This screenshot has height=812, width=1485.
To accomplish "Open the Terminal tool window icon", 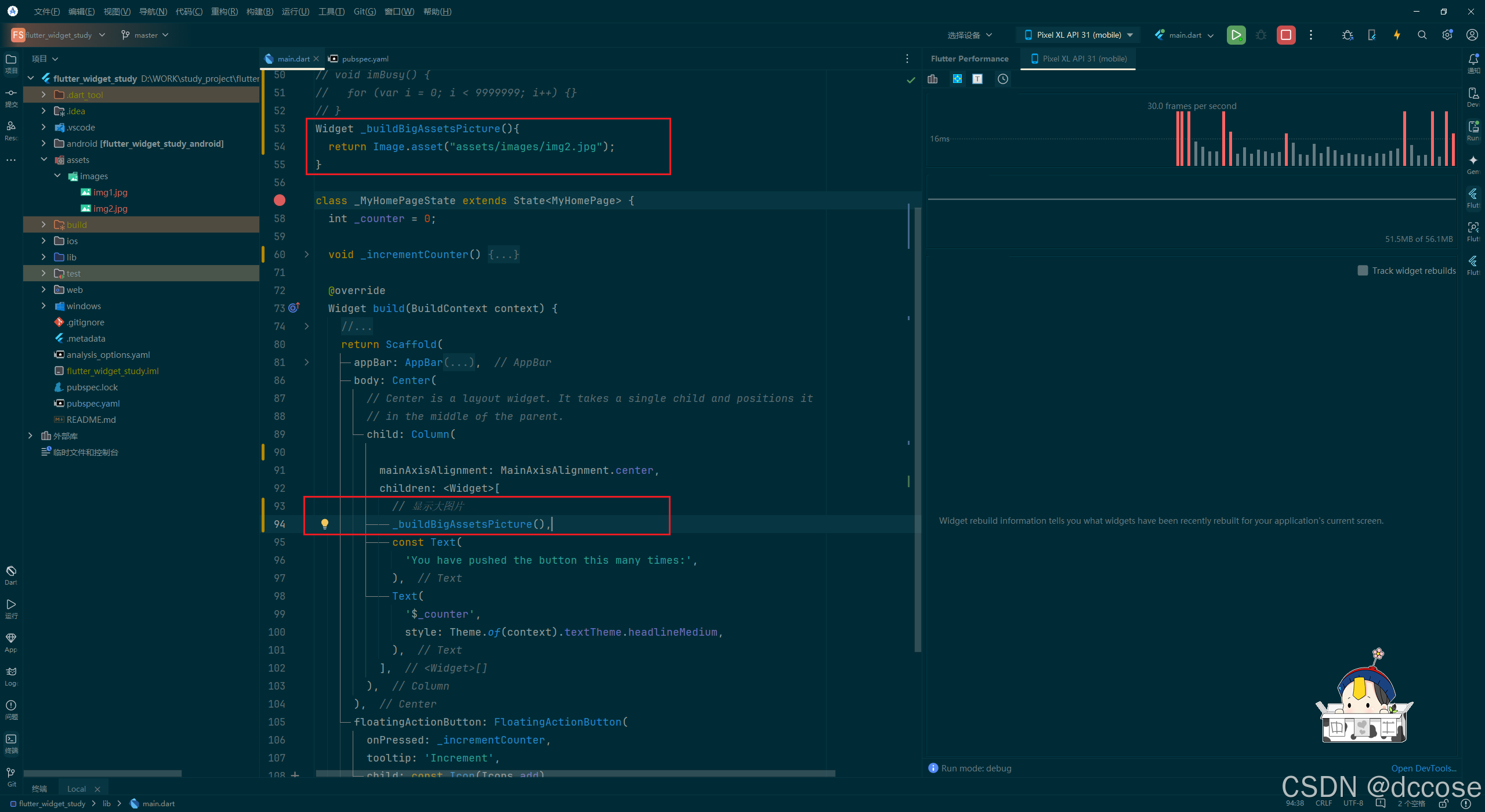I will pos(11,741).
